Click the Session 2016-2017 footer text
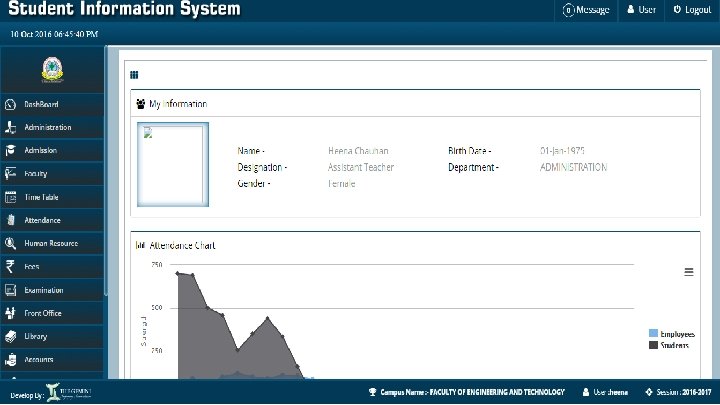720x405 pixels. [684, 392]
